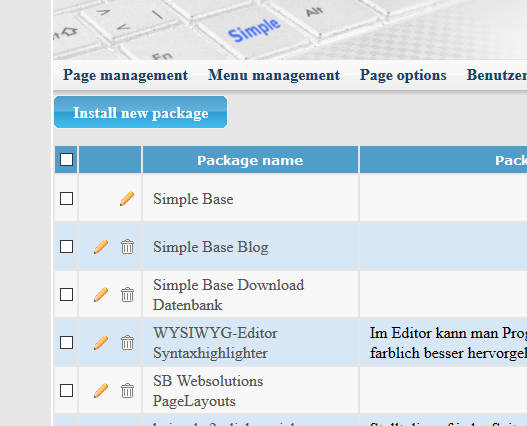Viewport: 527px width, 426px height.
Task: Edit the Simple Base package
Action: [x=127, y=198]
